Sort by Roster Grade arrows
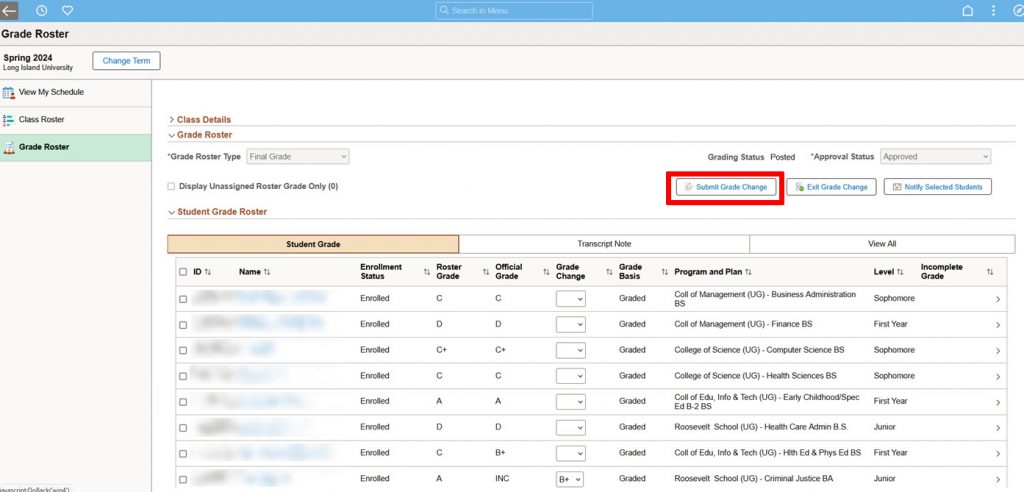The image size is (1024, 492). pyautogui.click(x=486, y=272)
